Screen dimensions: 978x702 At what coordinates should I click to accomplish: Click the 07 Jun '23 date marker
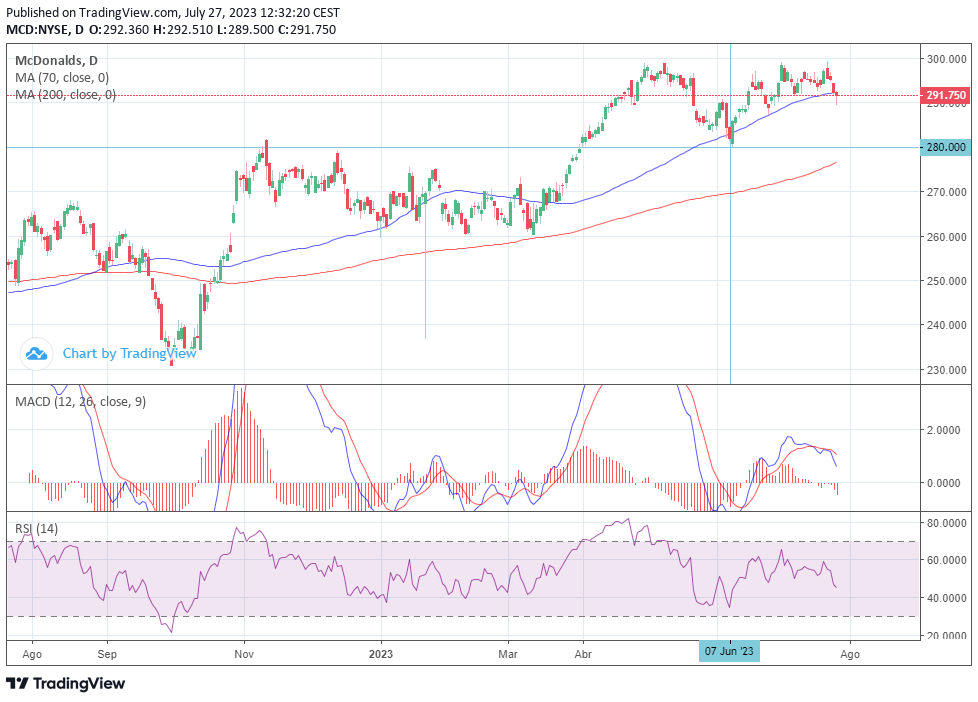click(729, 651)
